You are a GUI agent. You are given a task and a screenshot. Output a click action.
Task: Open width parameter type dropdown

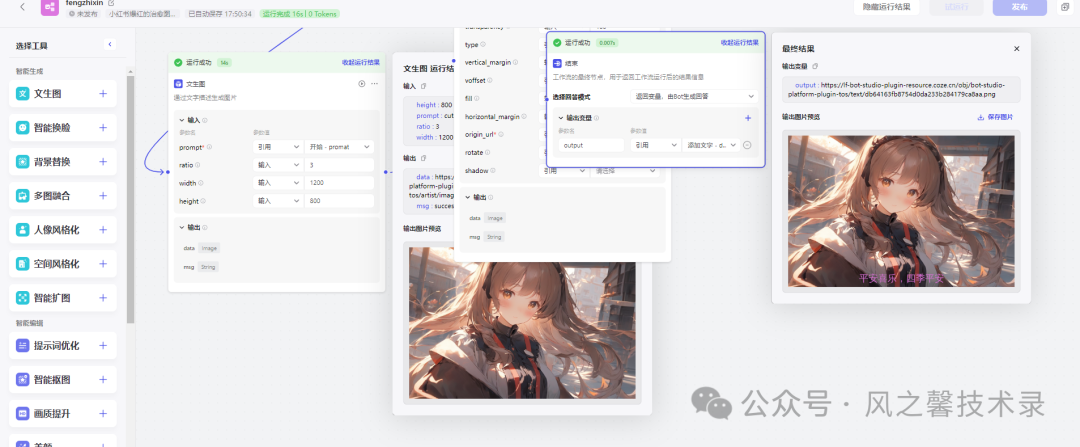(278, 183)
